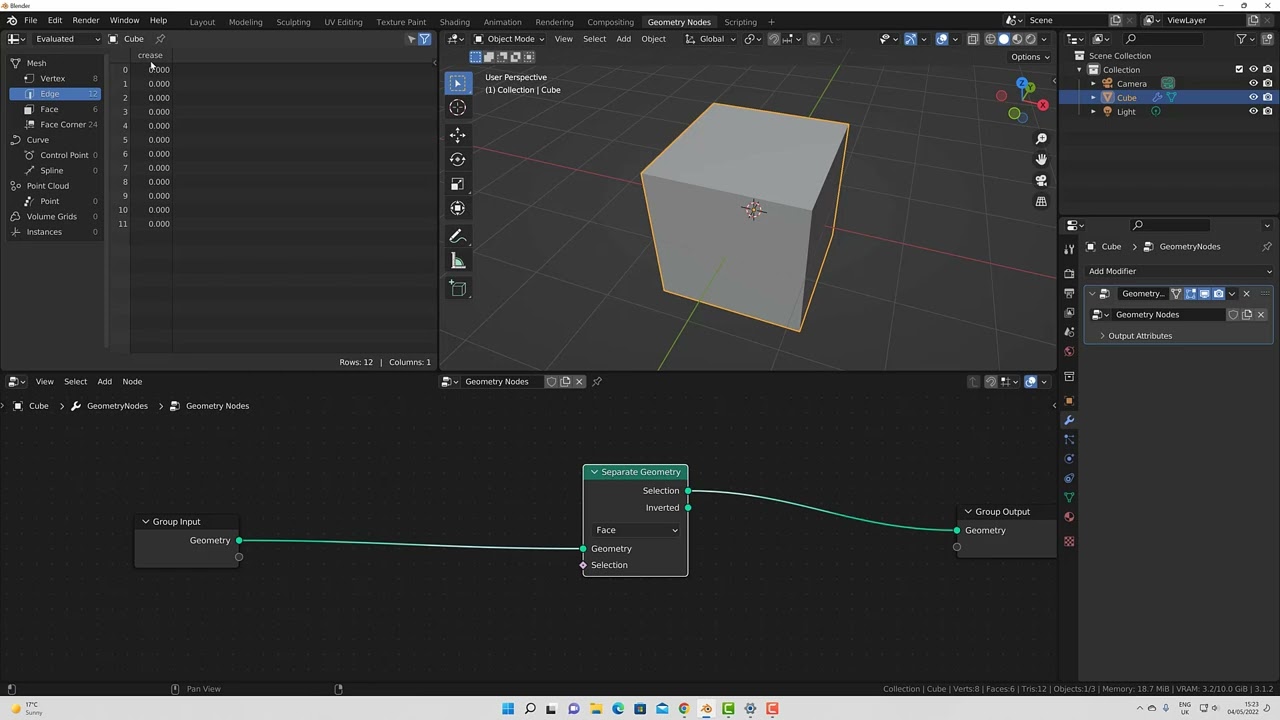Viewport: 1280px width, 720px height.
Task: Toggle X-Ray view in the viewport
Action: [x=973, y=39]
